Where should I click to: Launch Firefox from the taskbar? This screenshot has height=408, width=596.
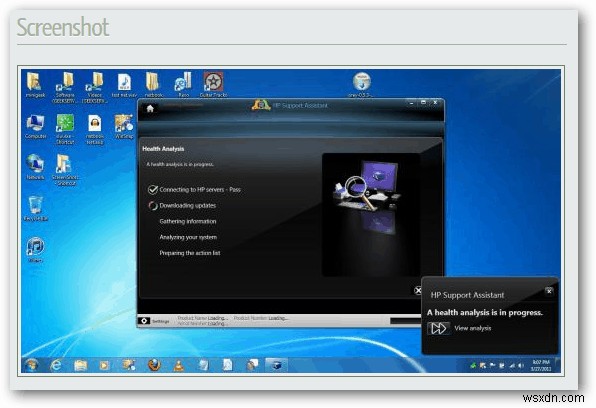point(154,365)
